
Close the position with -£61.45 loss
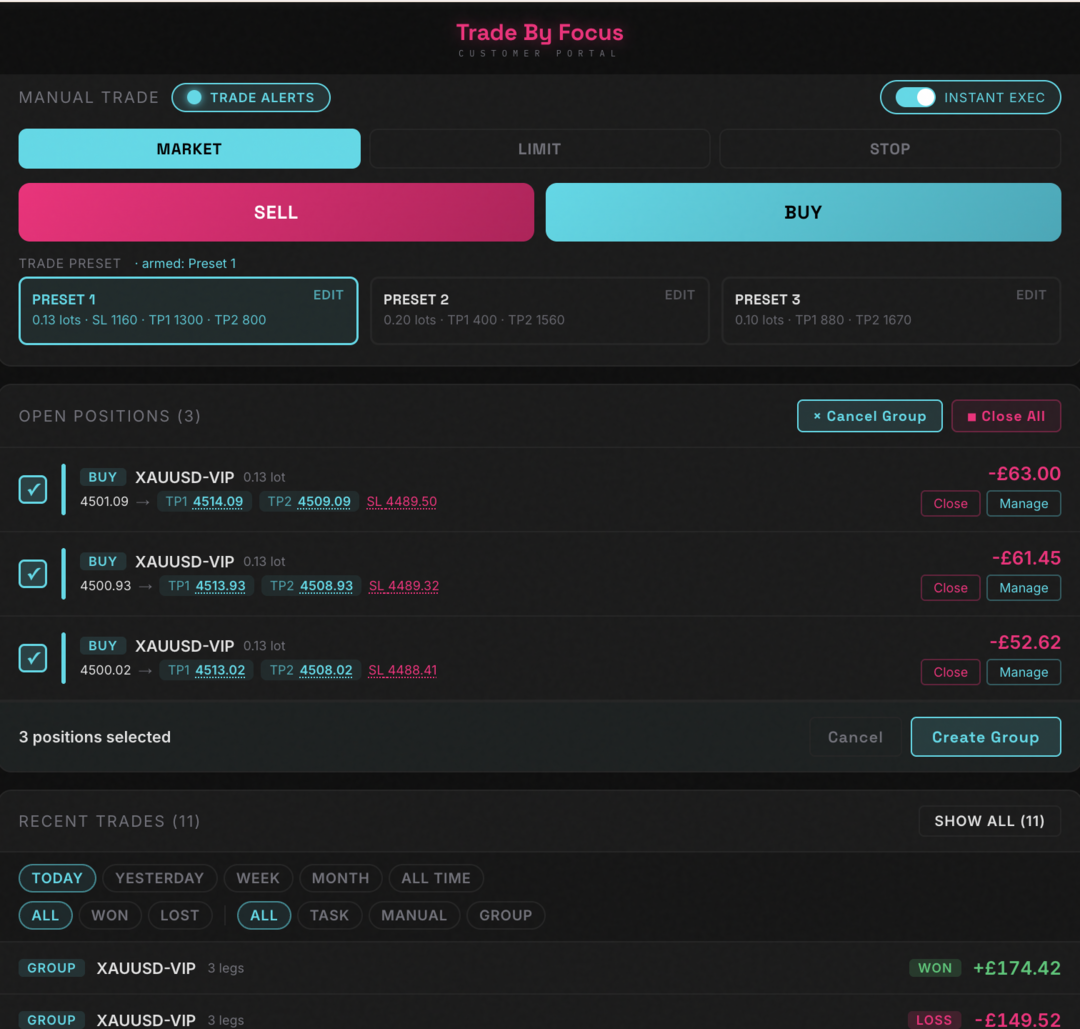(951, 588)
